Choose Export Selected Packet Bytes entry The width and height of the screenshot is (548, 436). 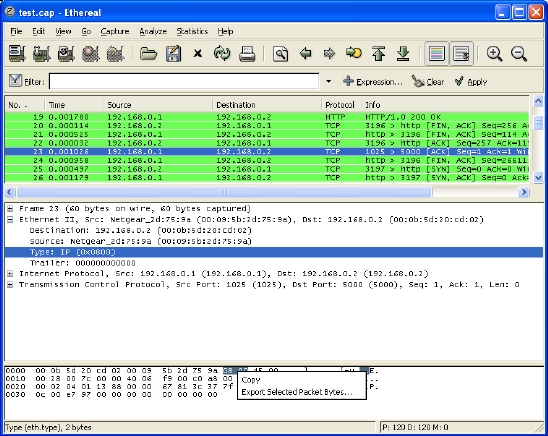click(x=302, y=392)
